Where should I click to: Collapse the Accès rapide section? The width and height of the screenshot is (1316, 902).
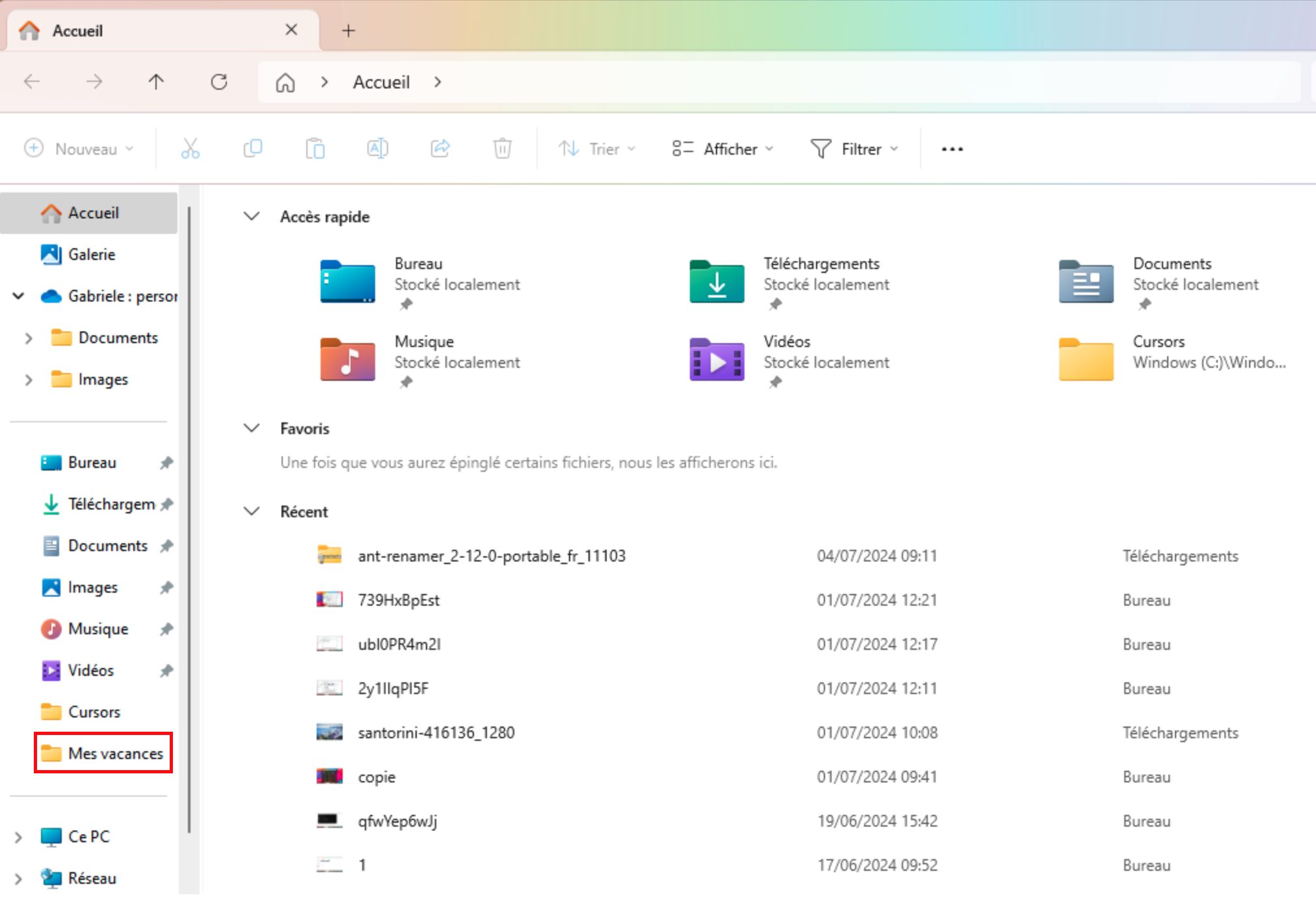252,216
